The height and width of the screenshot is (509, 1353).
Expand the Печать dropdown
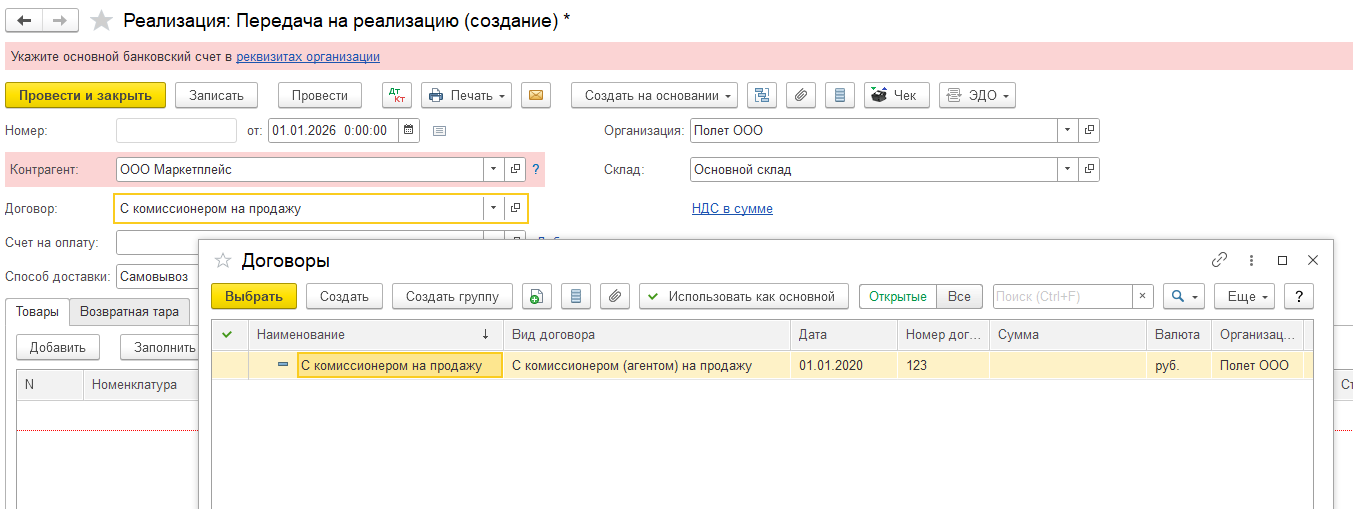[x=467, y=95]
